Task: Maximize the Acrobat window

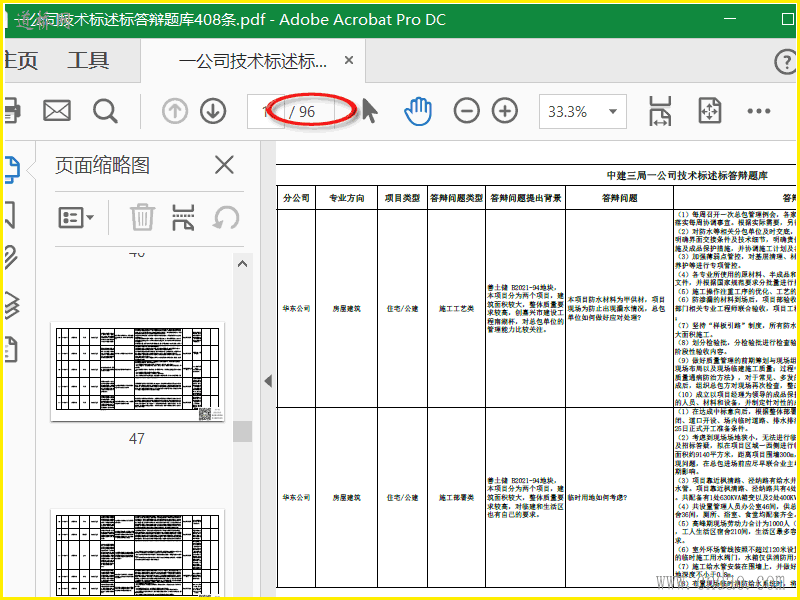Action: (787, 19)
